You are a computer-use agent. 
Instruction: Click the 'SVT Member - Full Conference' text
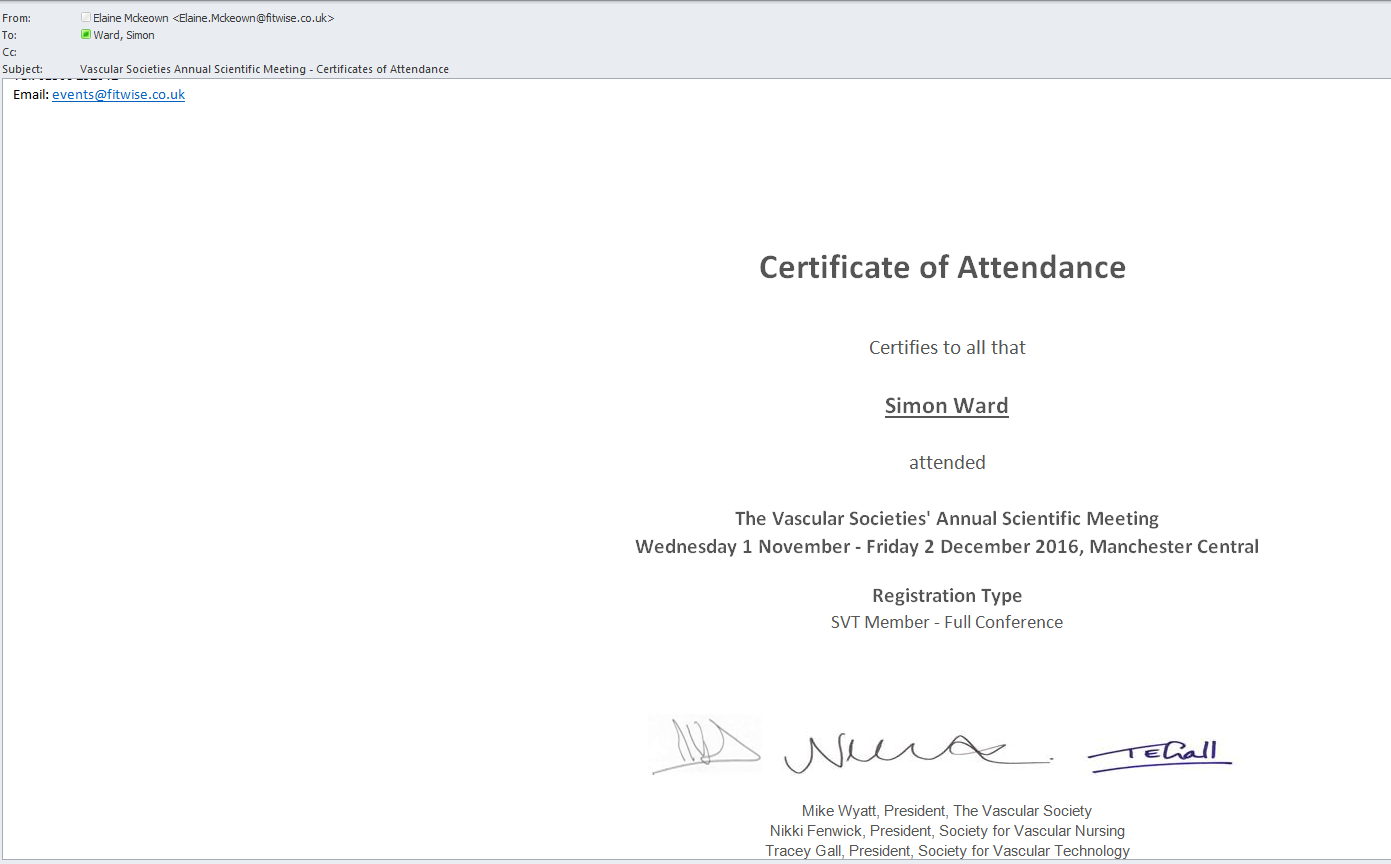pos(946,622)
